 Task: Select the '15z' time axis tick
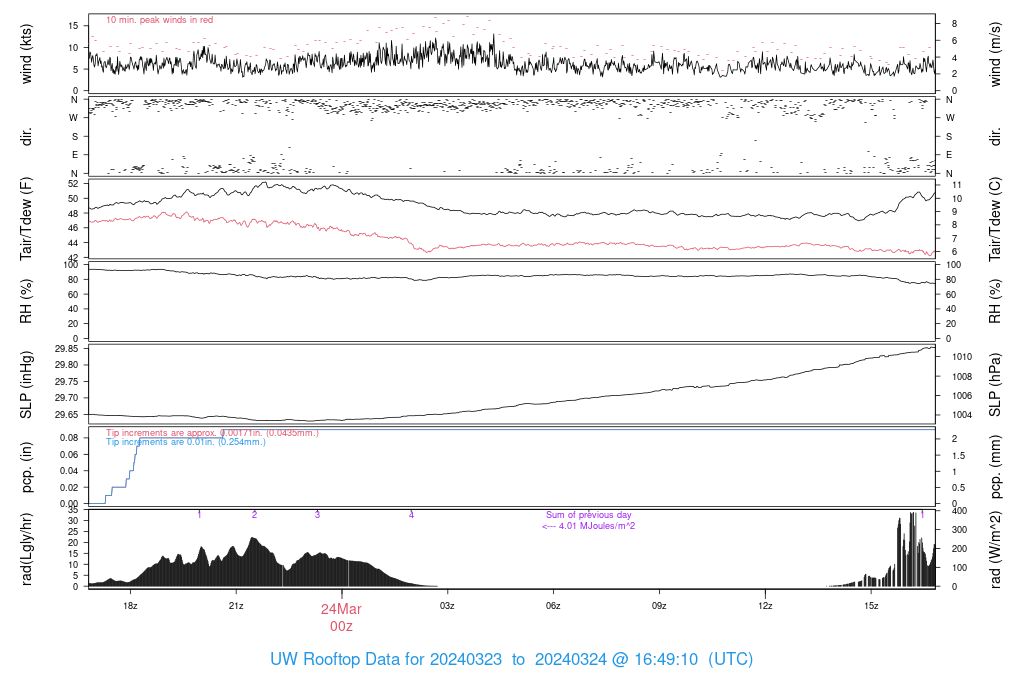point(871,605)
